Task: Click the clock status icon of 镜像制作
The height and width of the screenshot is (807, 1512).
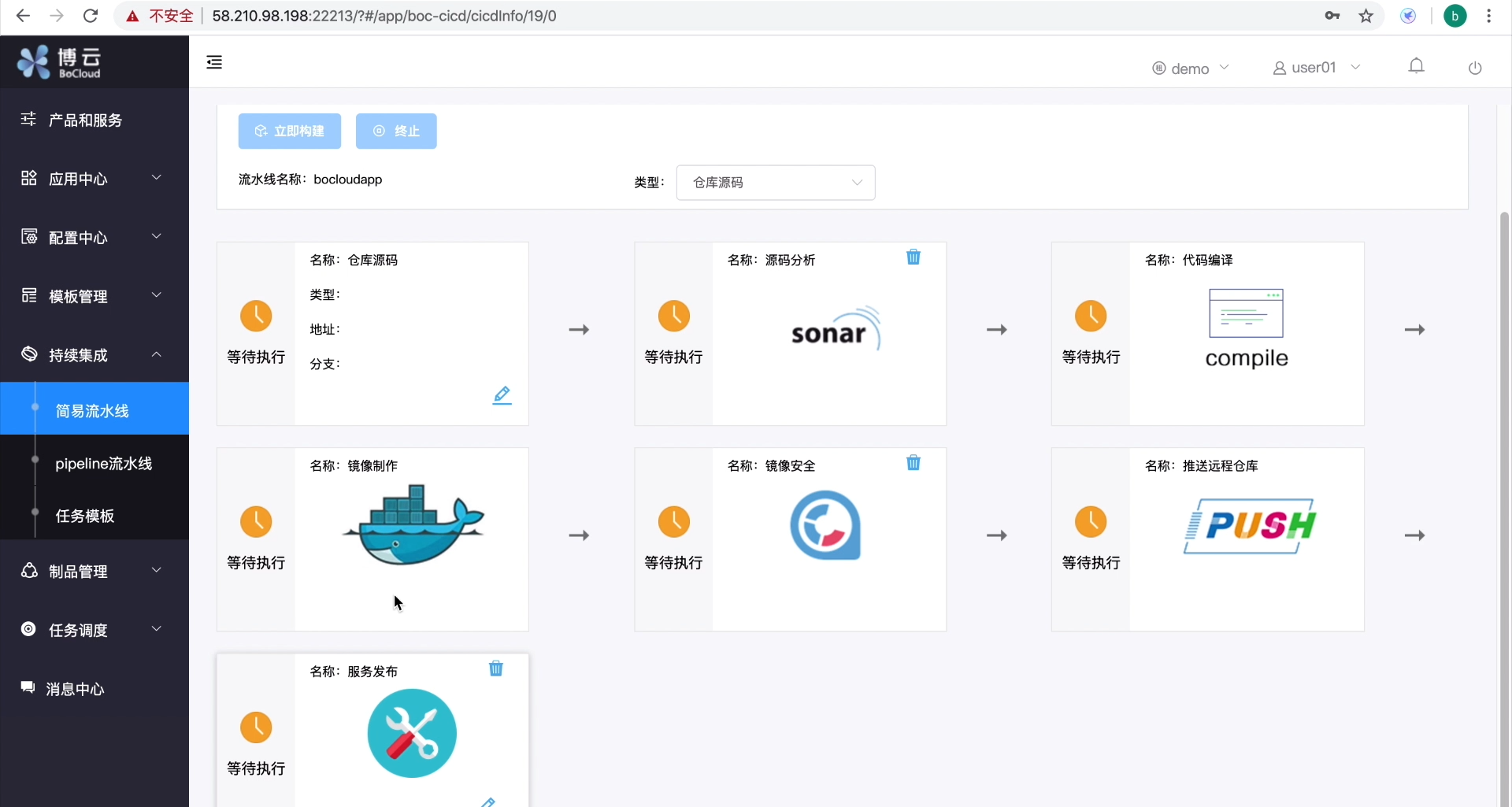Action: 256,521
